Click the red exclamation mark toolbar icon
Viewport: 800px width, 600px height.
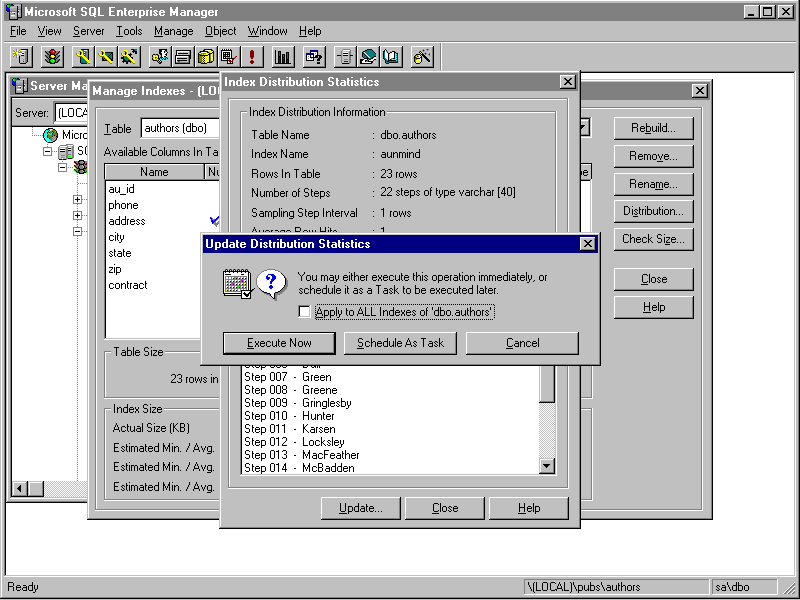[x=252, y=57]
